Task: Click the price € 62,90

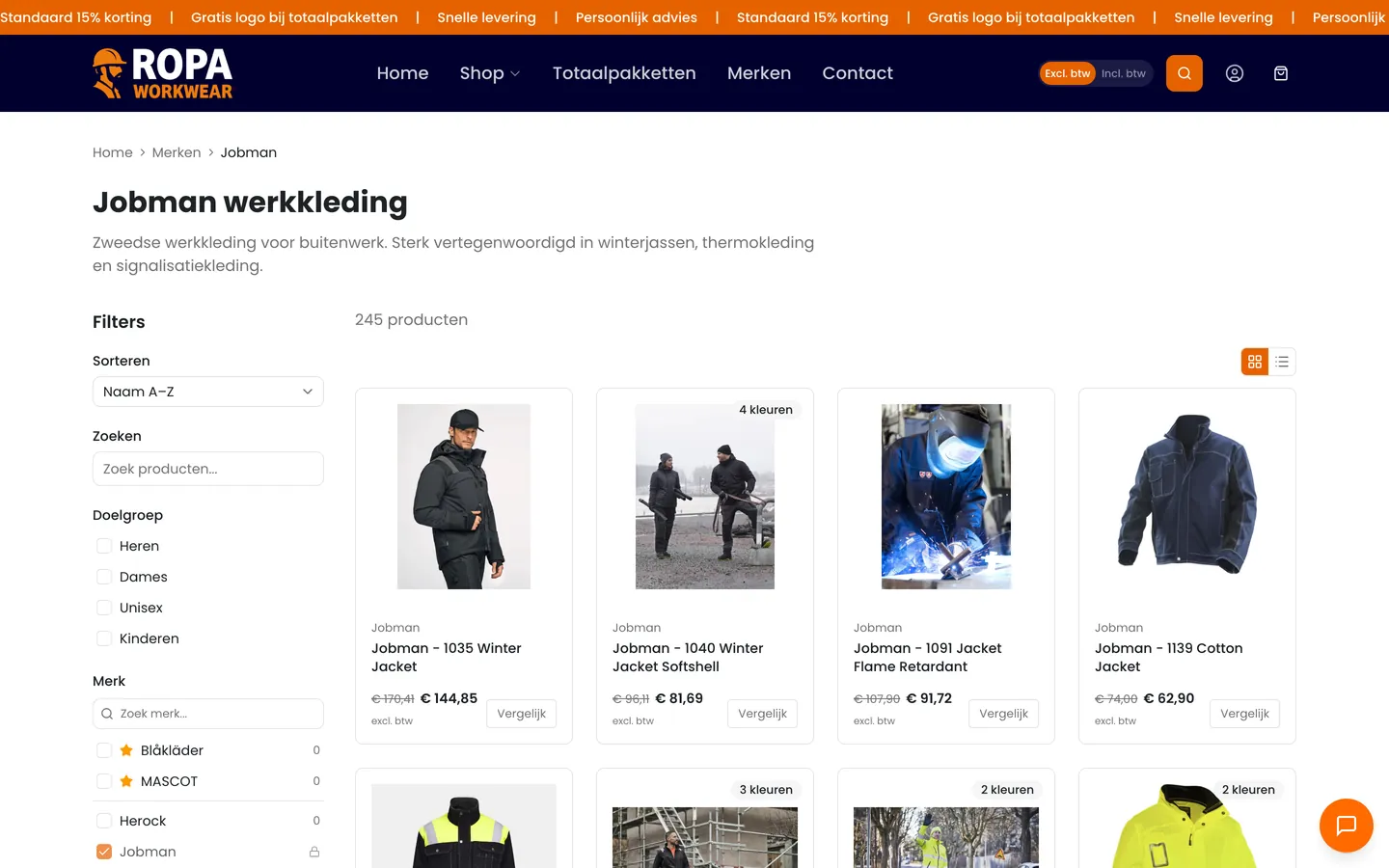Action: pos(1169,698)
